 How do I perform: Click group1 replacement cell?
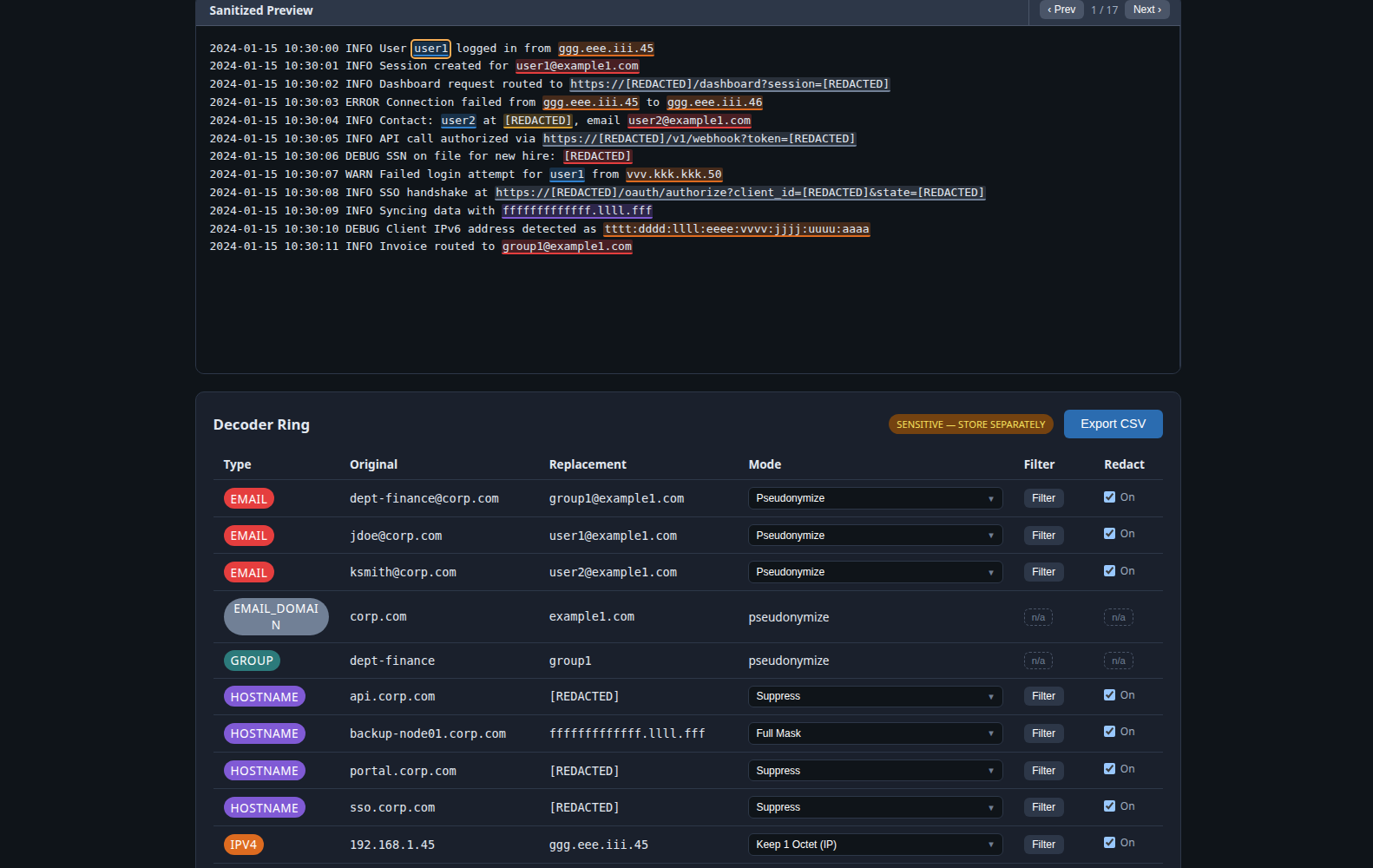pyautogui.click(x=570, y=661)
